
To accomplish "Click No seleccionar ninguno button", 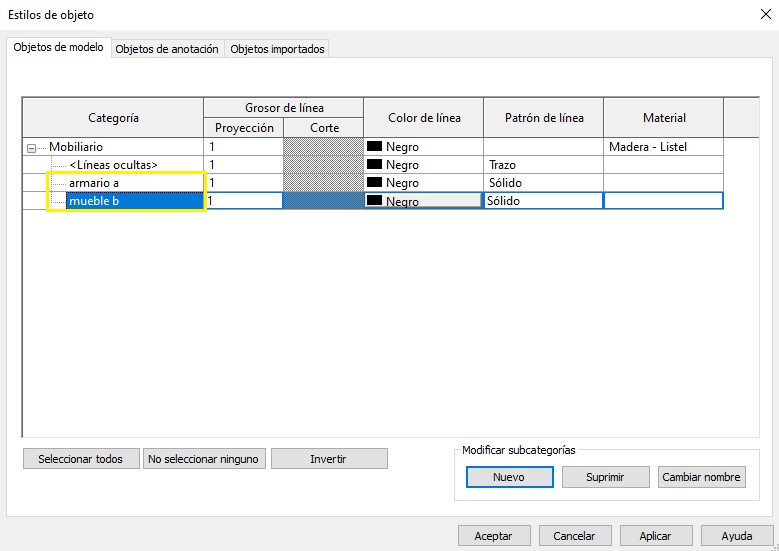I will (x=204, y=459).
